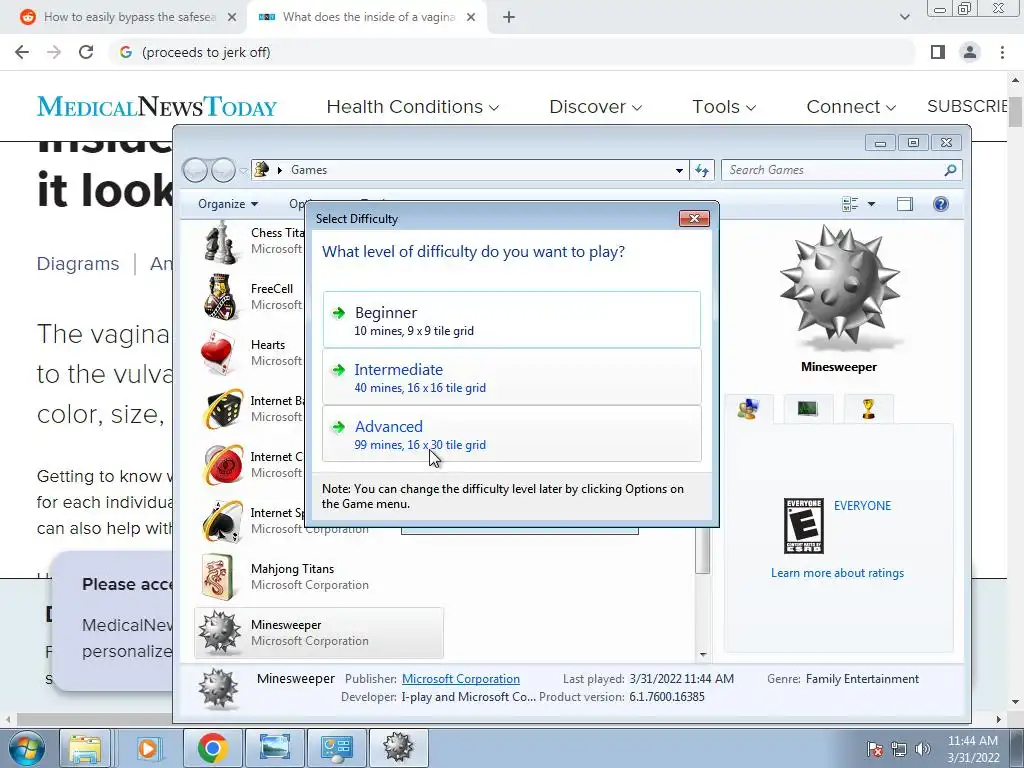Image resolution: width=1024 pixels, height=768 pixels.
Task: Click the taskbar clock showing 11:44 AM
Action: [973, 749]
